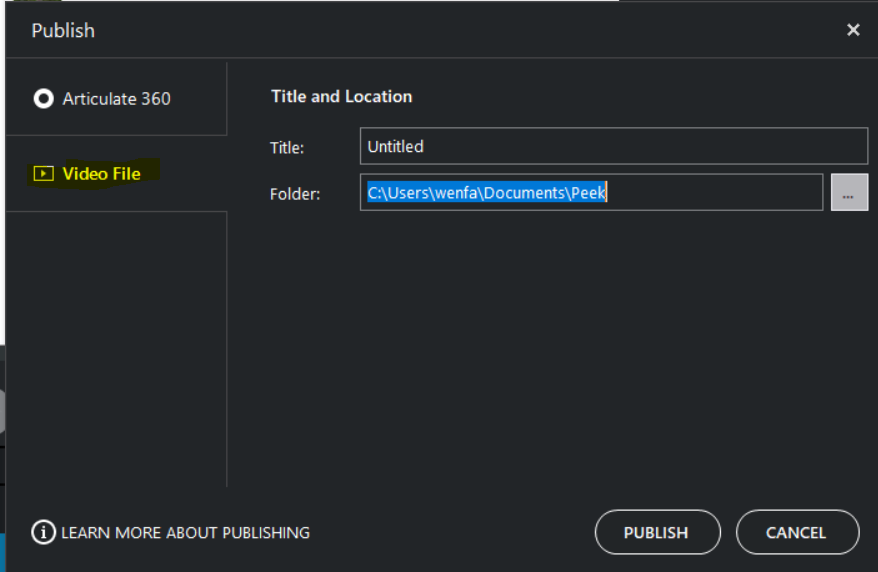Click empty area below Video File tab
The height and width of the screenshot is (572, 878).
pyautogui.click(x=116, y=347)
